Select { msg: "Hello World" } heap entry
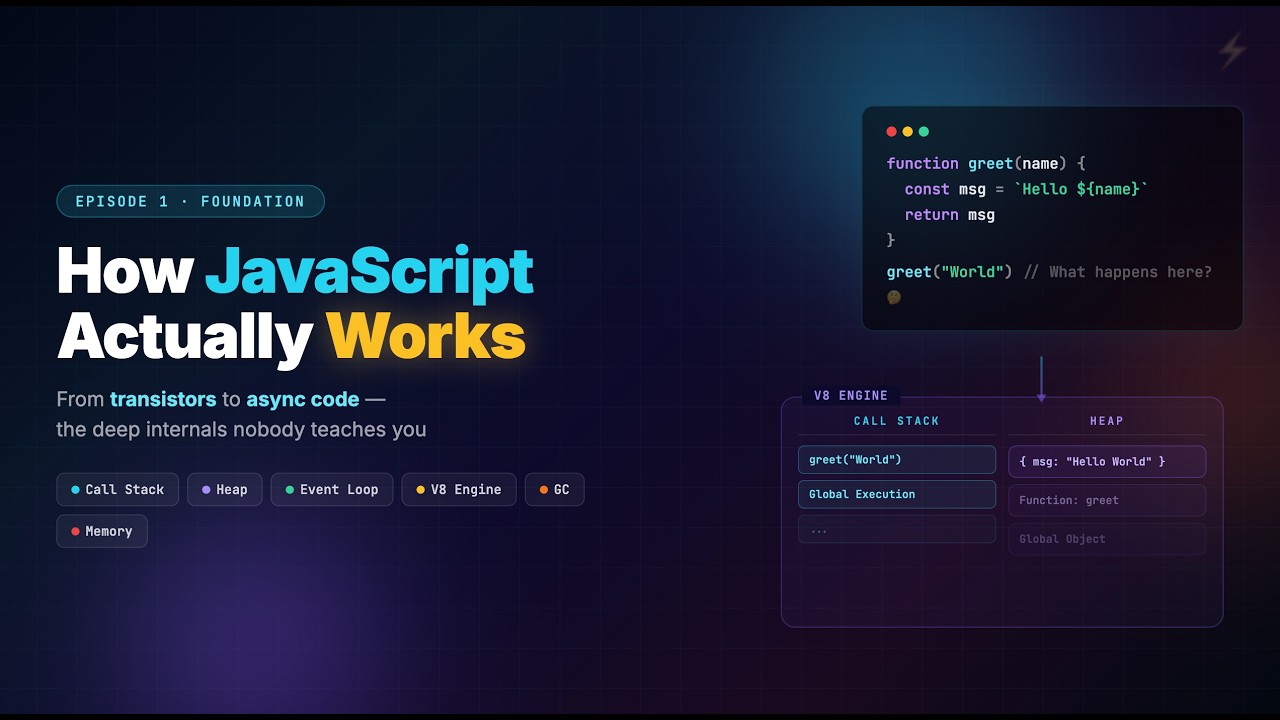1280x720 pixels. 1107,461
